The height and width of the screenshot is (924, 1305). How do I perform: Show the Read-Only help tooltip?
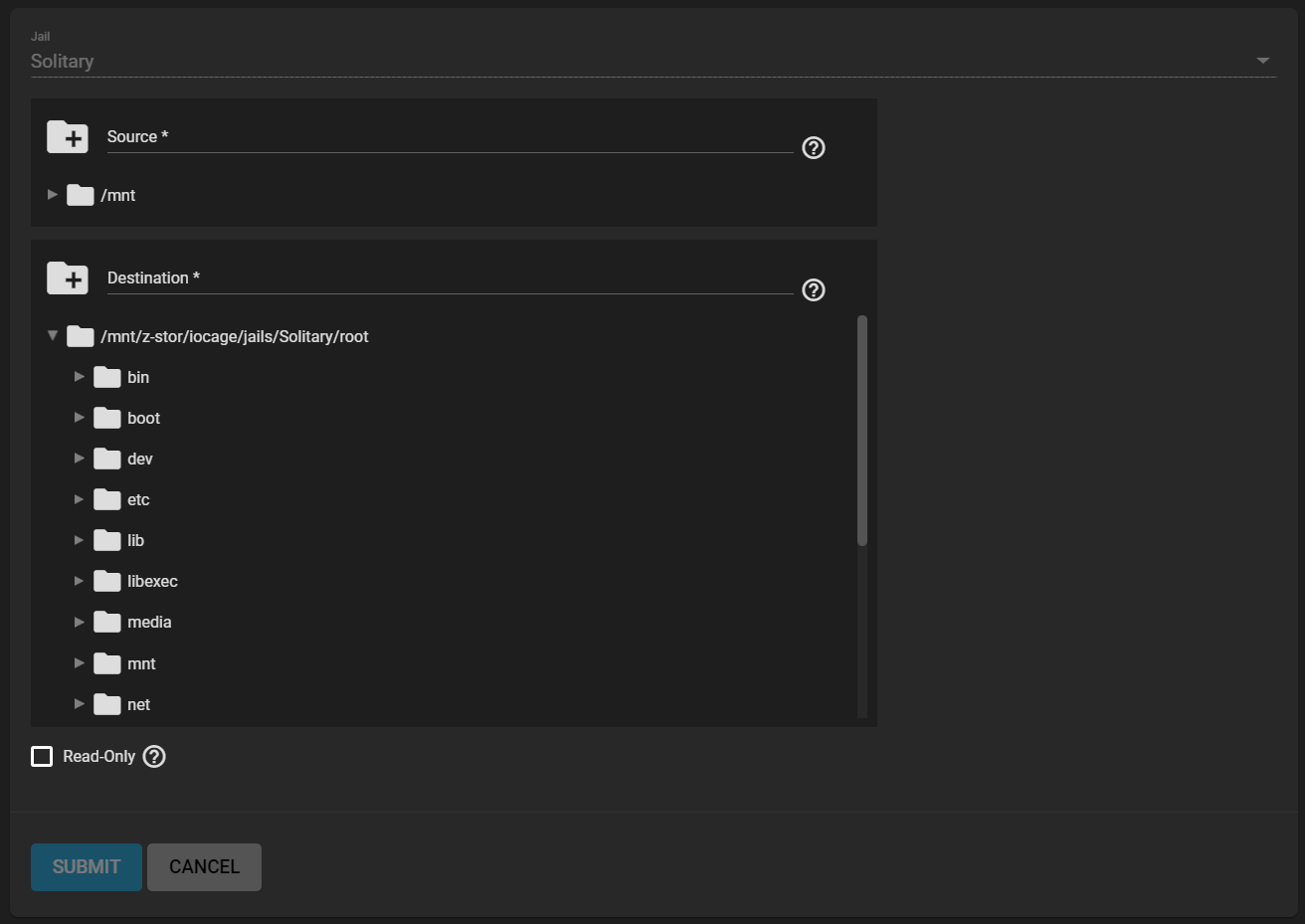coord(154,757)
